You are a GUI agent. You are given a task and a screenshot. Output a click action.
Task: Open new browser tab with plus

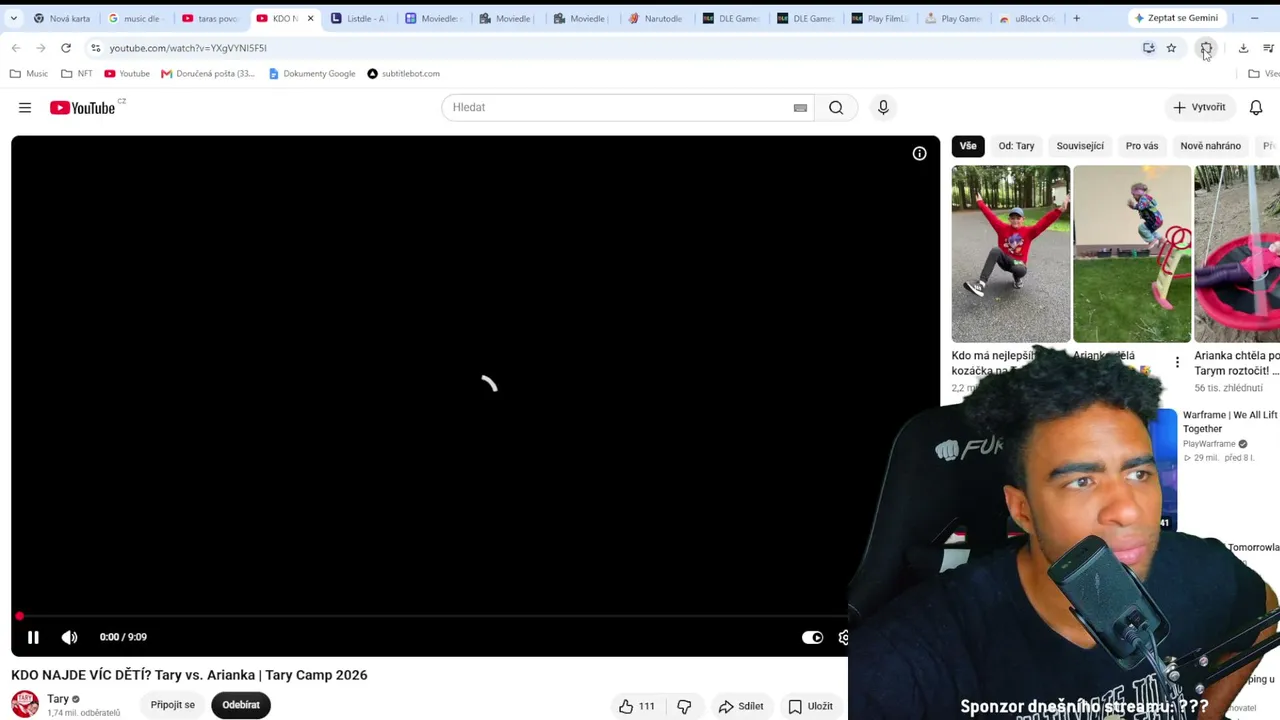(1076, 18)
